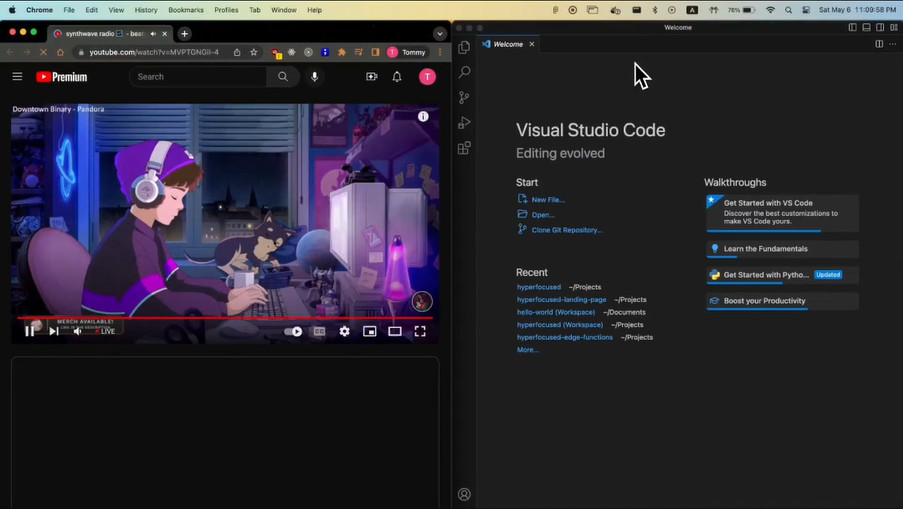Bookmark this page with star icon

pos(253,52)
